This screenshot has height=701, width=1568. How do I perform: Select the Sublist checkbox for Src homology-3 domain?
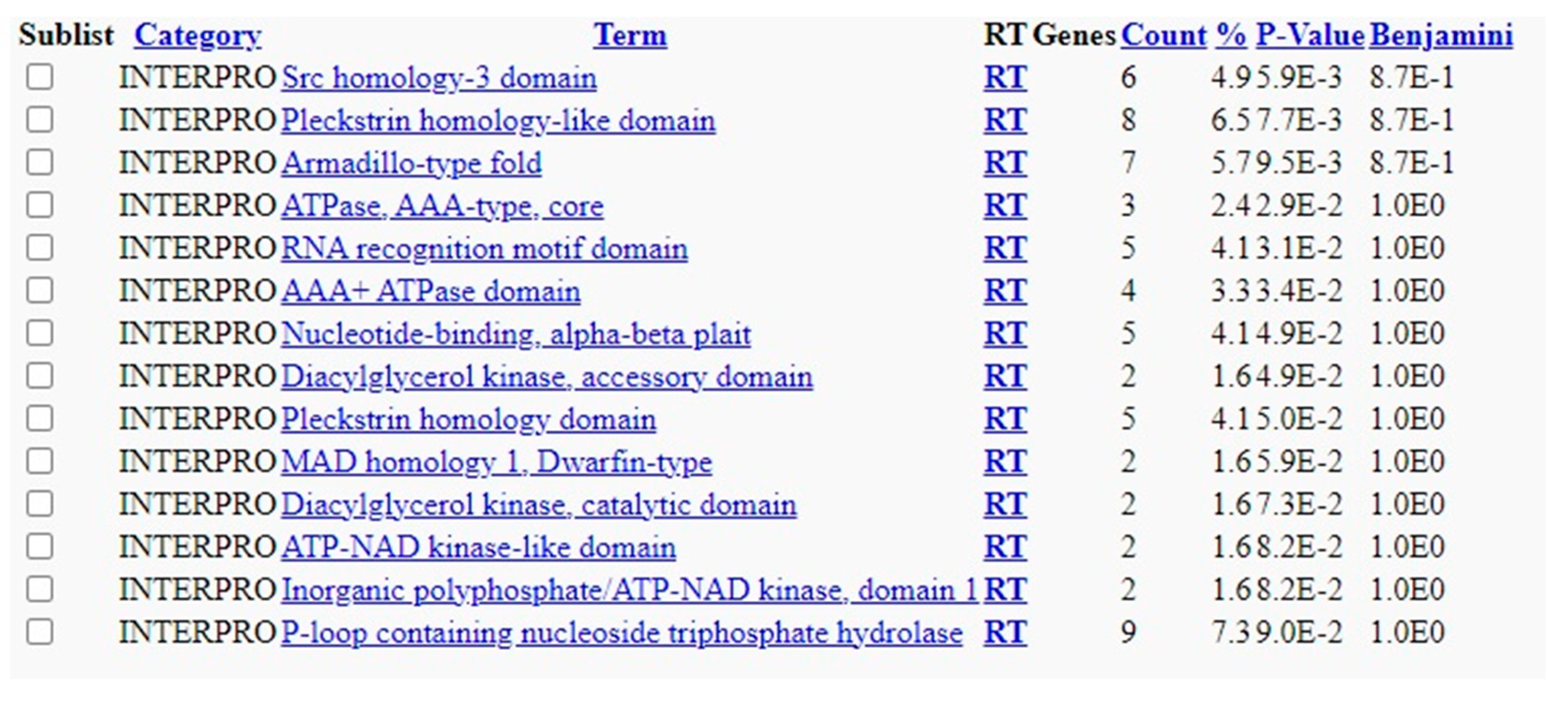(x=40, y=77)
